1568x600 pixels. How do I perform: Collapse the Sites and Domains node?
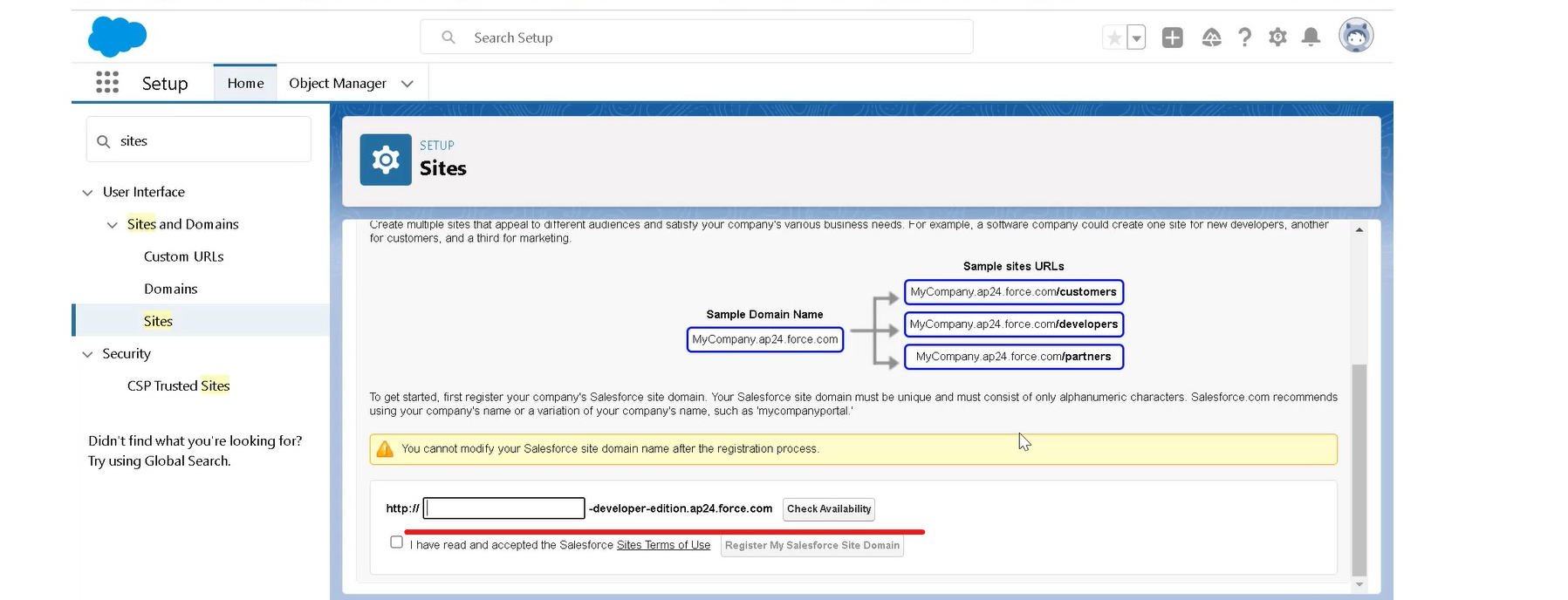(x=112, y=225)
